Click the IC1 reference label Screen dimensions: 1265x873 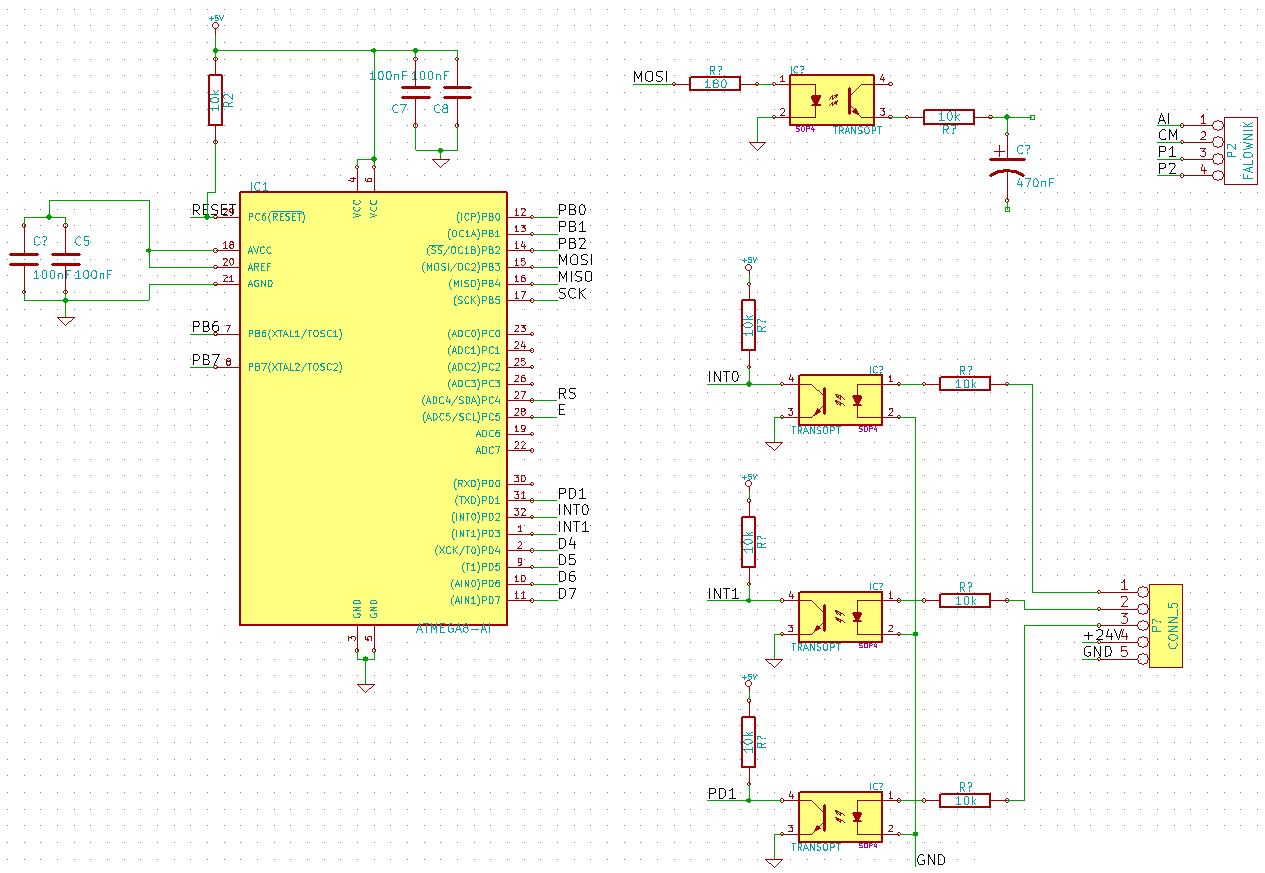coord(259,187)
